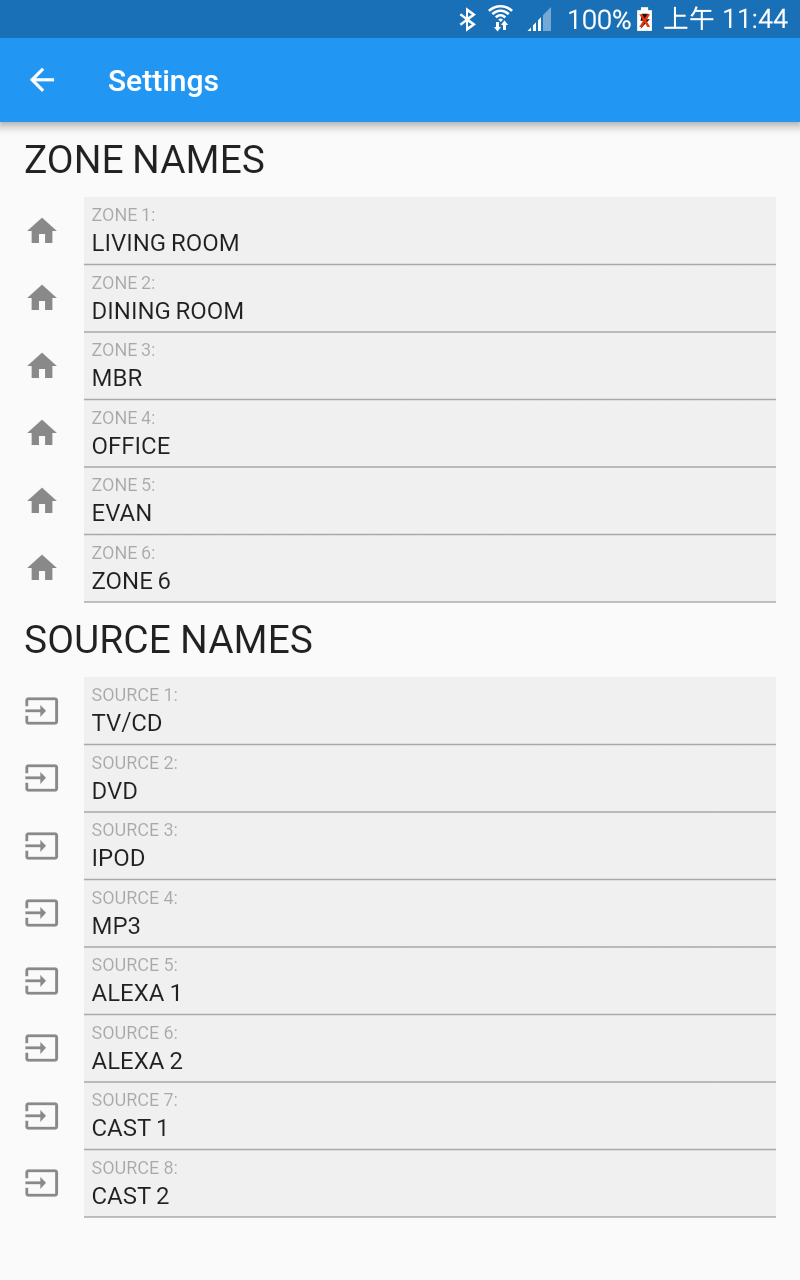
Task: Edit the Source 6 ALEXA 2 field
Action: tap(430, 1049)
